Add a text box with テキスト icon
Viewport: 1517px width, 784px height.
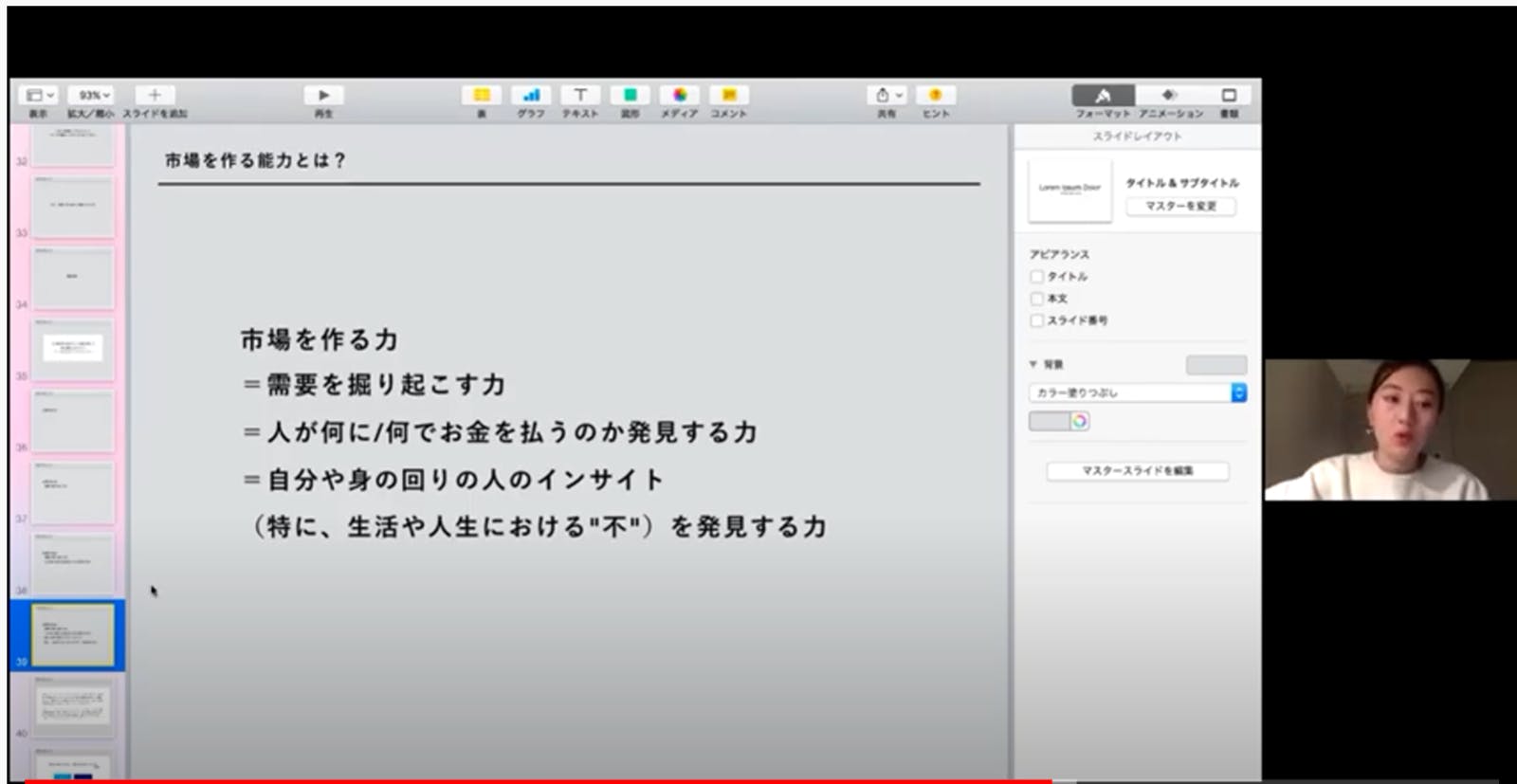[x=580, y=95]
